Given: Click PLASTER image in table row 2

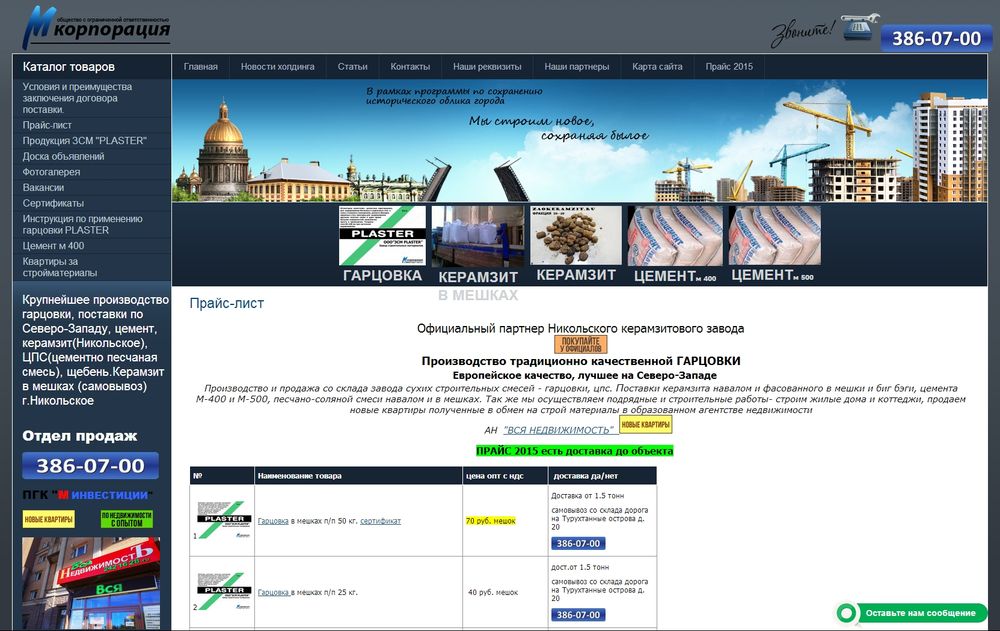Looking at the screenshot, I should point(223,591).
